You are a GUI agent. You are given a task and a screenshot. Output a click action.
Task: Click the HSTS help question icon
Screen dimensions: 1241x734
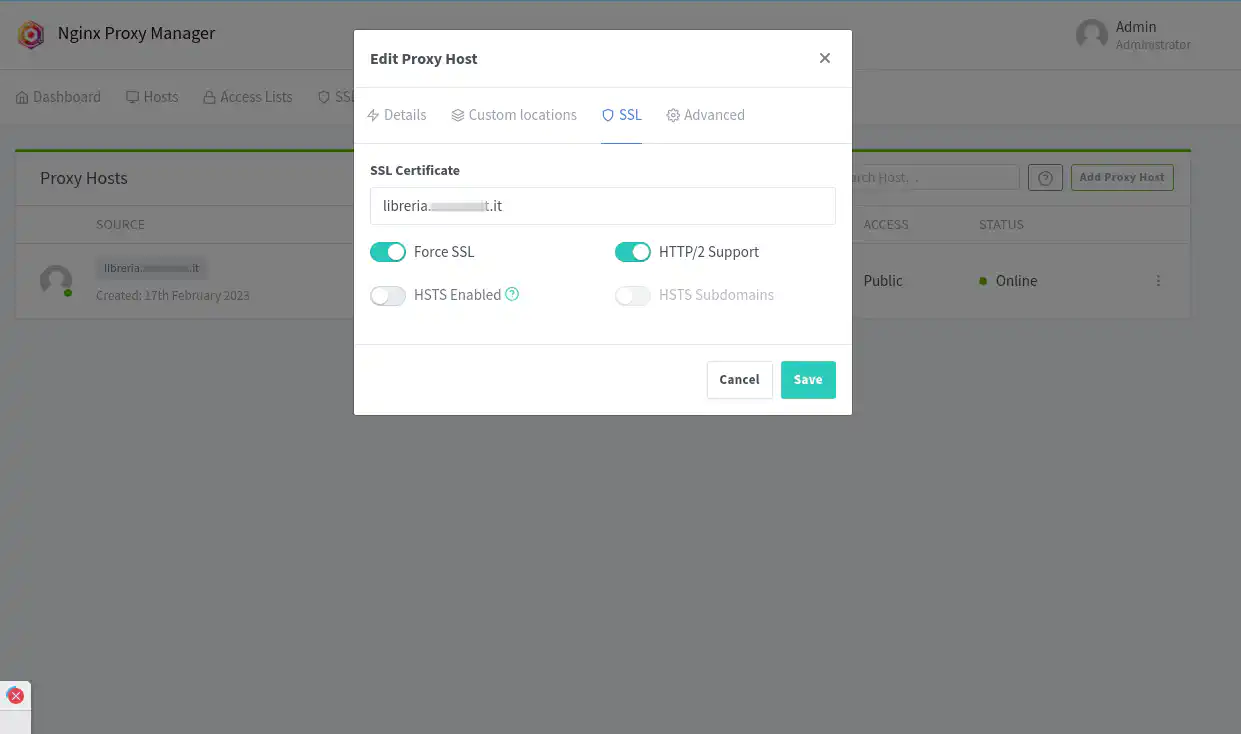pos(512,294)
